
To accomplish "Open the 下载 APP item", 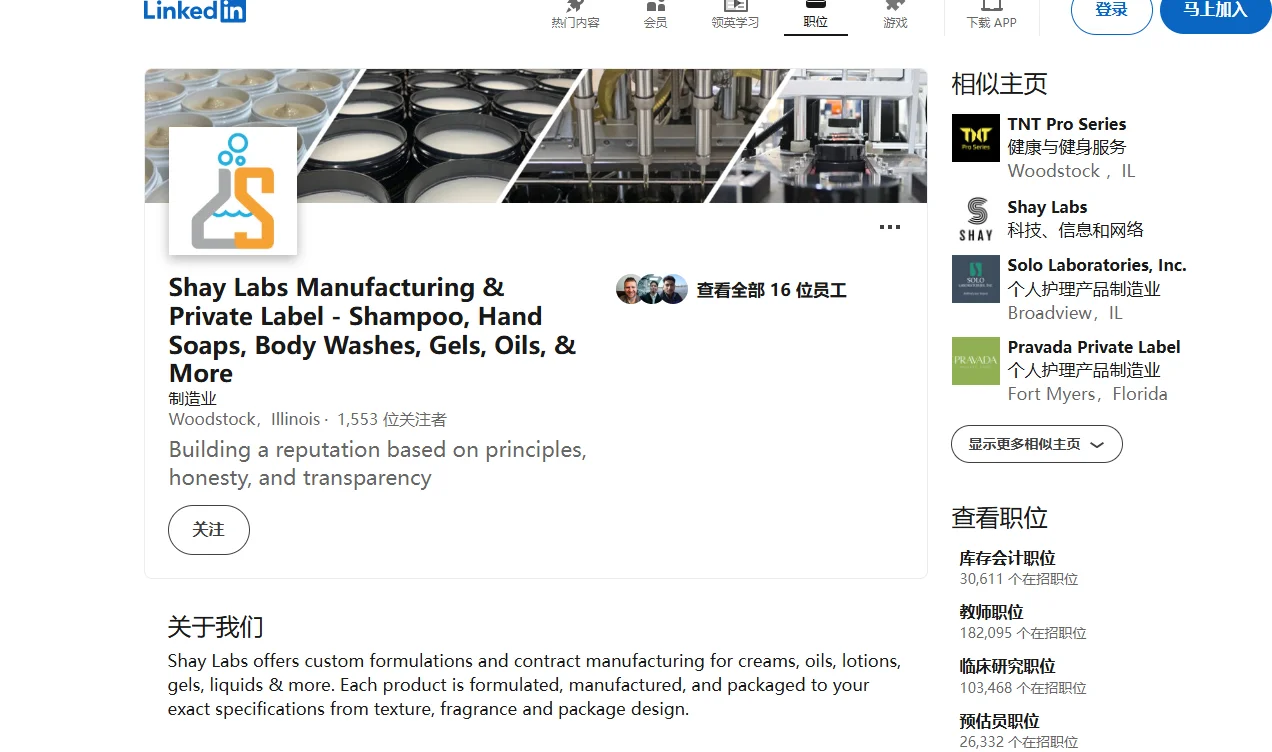I will tap(992, 16).
